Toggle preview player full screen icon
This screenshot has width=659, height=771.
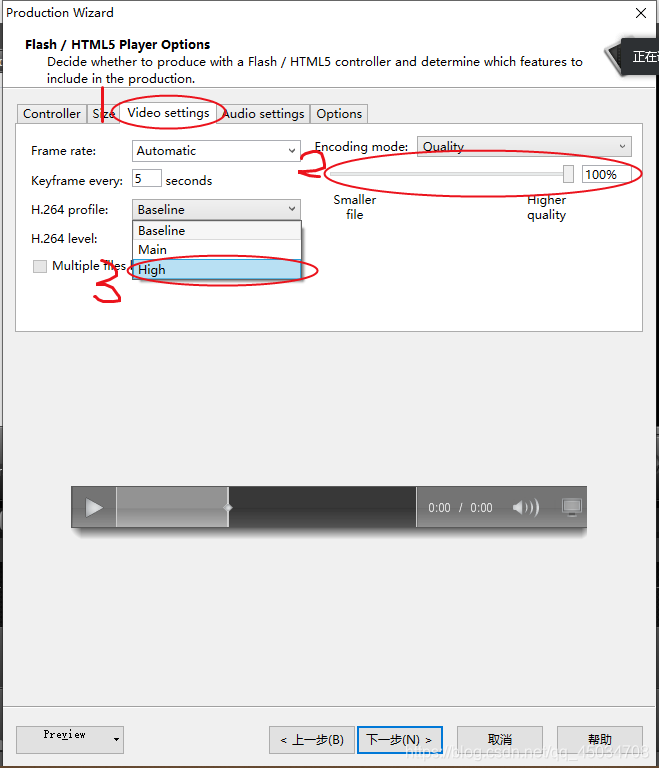[572, 507]
